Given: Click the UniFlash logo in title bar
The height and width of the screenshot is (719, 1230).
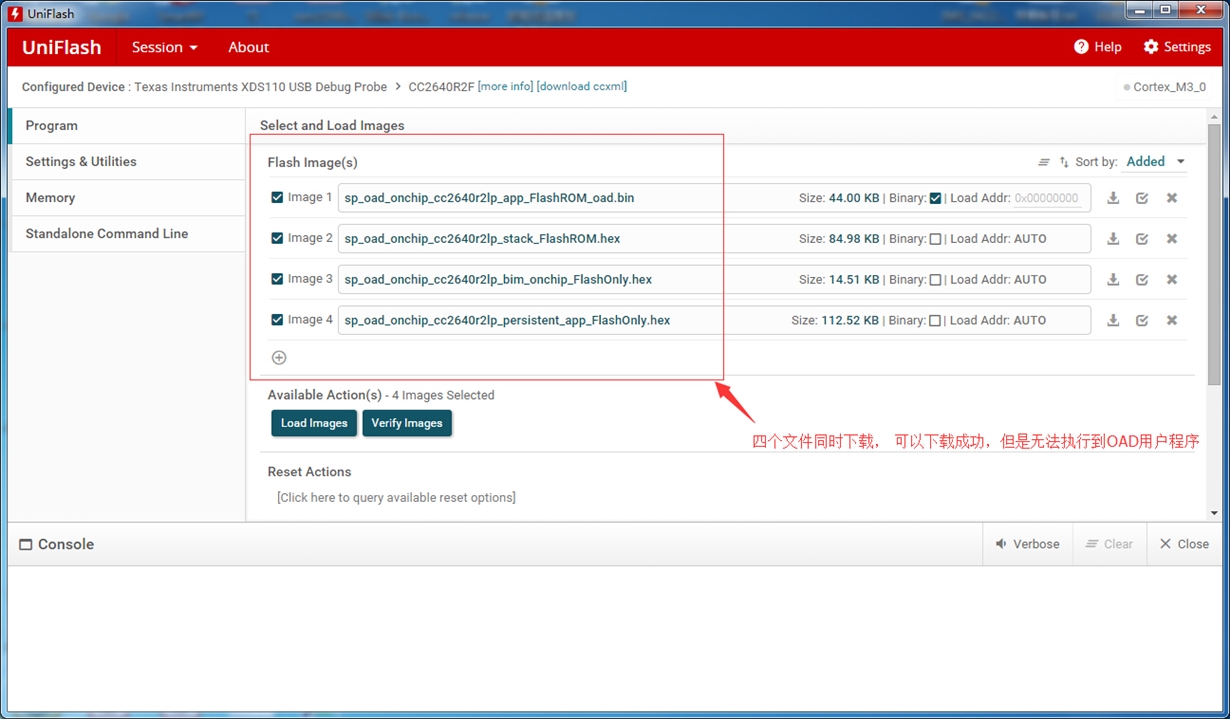Looking at the screenshot, I should coord(15,14).
